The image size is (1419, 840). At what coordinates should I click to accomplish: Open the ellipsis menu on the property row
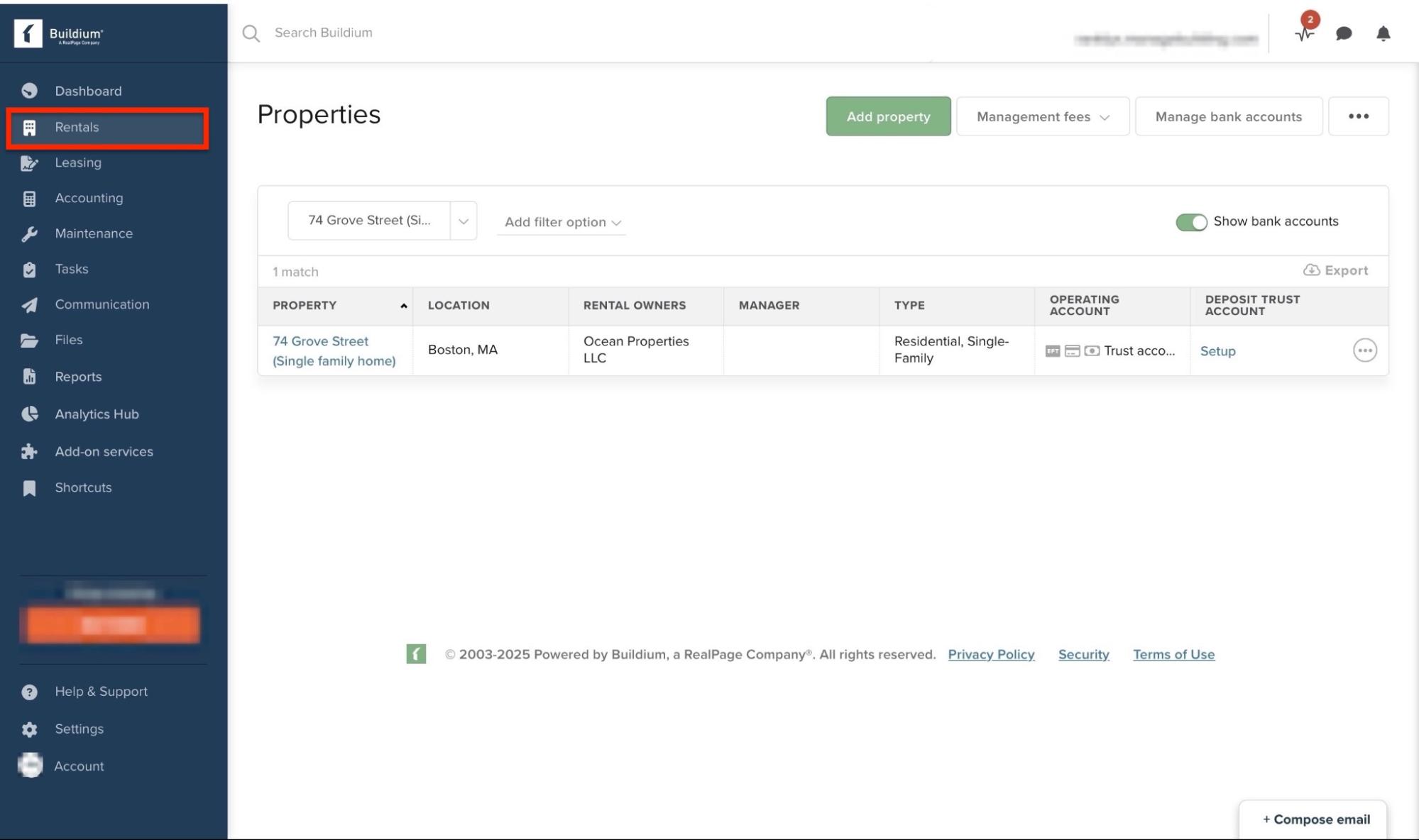(x=1366, y=350)
